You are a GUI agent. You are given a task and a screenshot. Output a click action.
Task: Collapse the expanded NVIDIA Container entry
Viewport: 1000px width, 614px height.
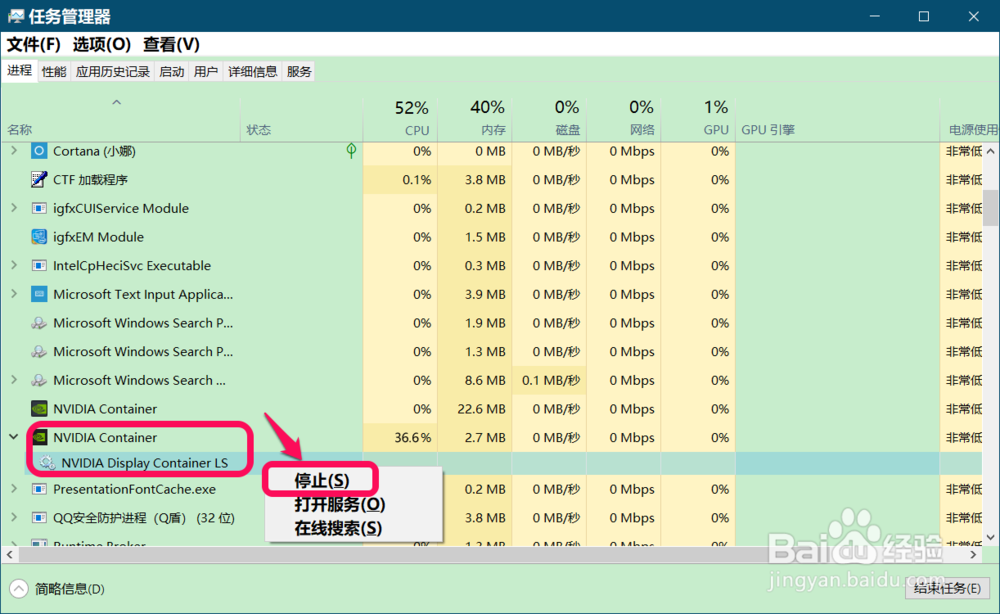pos(13,437)
